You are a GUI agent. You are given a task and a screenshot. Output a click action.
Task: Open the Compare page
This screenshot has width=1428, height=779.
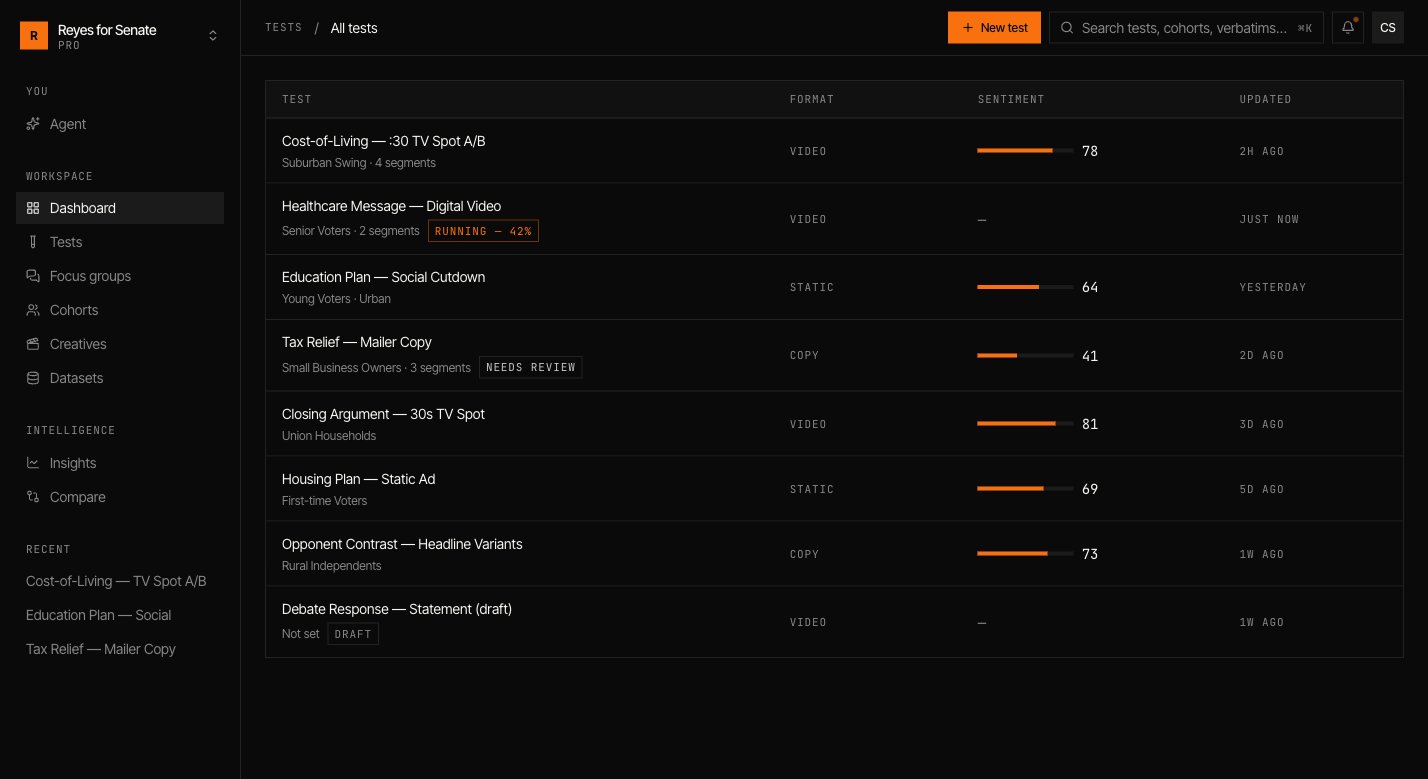120,497
